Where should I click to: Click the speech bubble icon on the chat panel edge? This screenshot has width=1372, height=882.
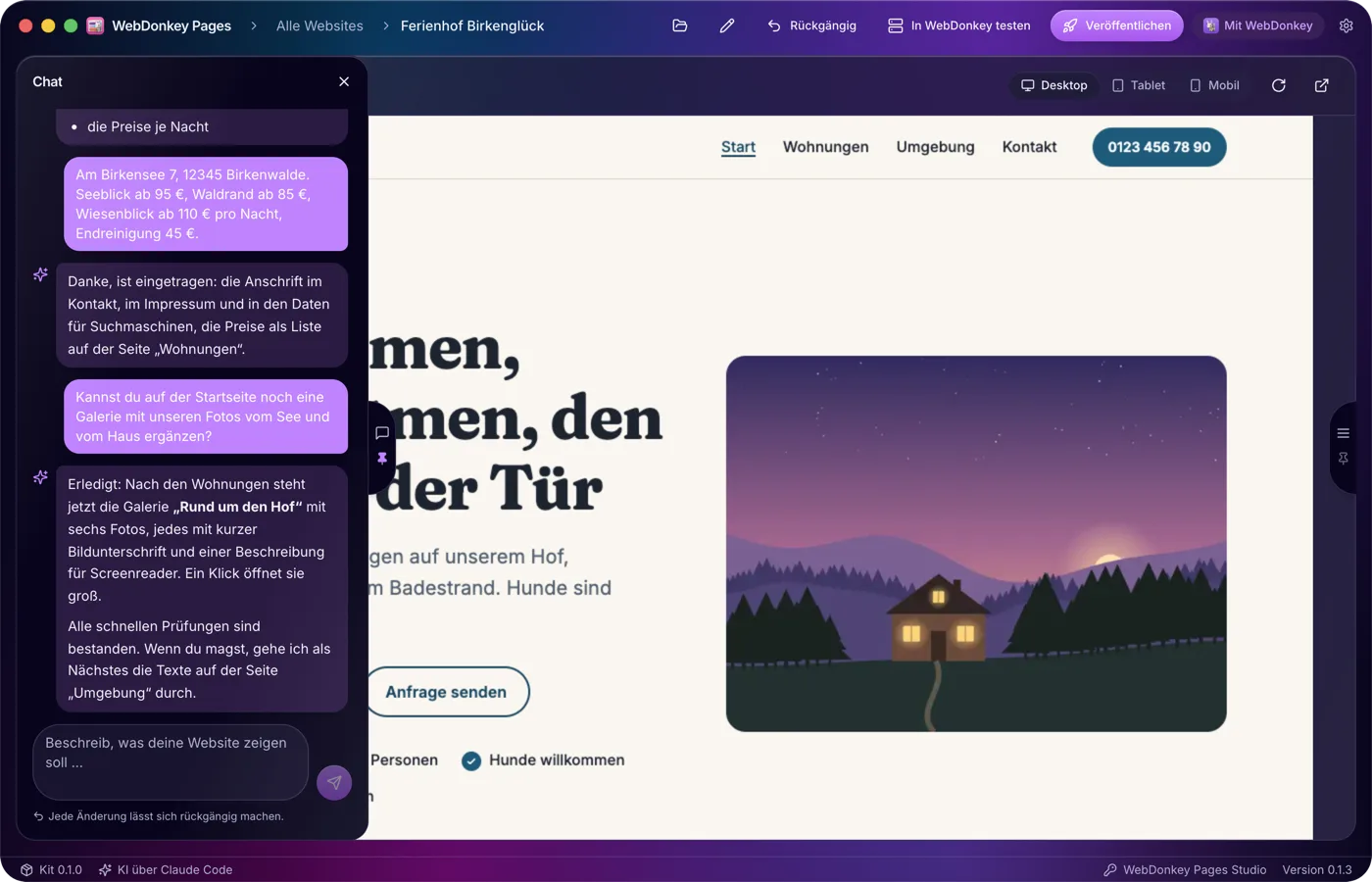pos(382,433)
